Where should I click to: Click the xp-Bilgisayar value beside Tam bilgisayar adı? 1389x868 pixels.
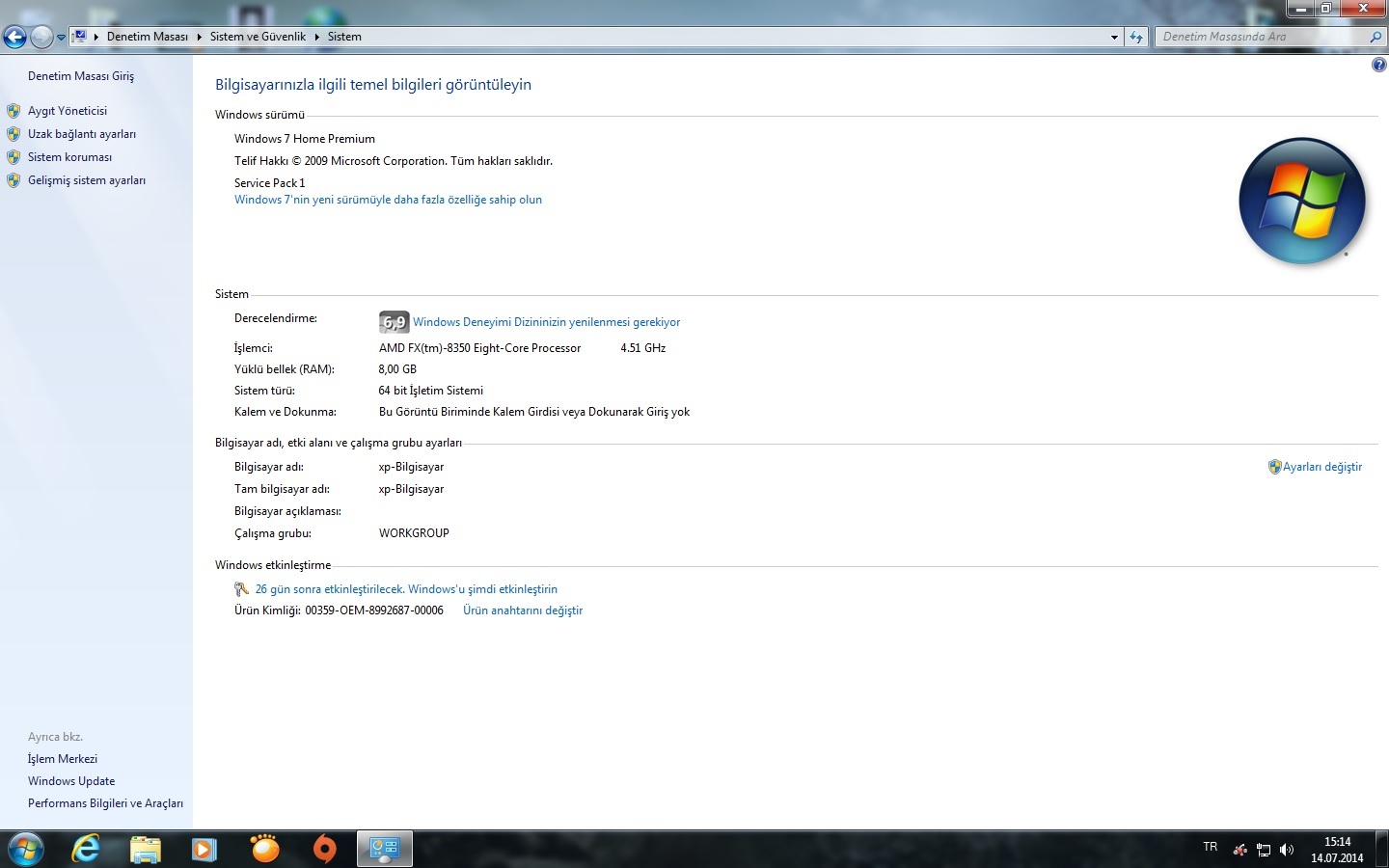click(x=412, y=489)
